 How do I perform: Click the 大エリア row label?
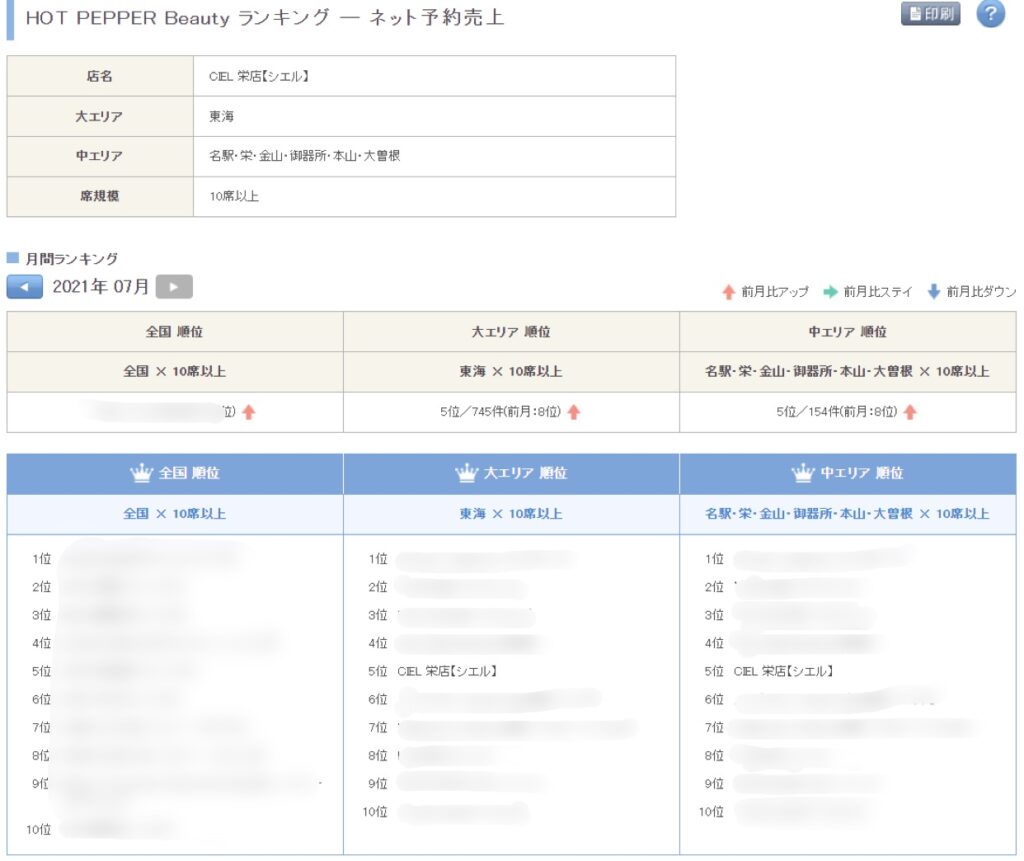tap(99, 116)
